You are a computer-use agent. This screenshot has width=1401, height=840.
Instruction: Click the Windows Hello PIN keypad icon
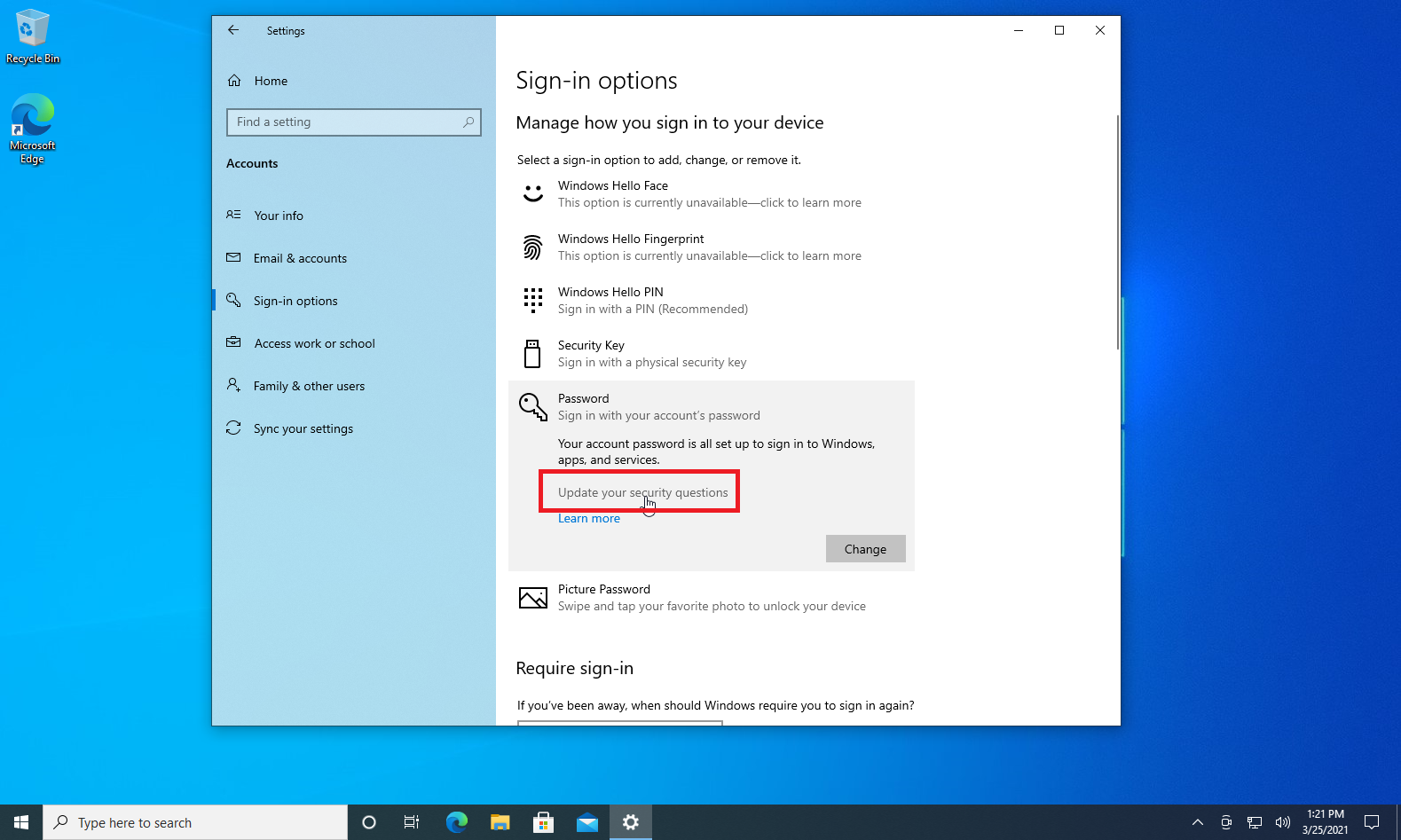[x=532, y=300]
